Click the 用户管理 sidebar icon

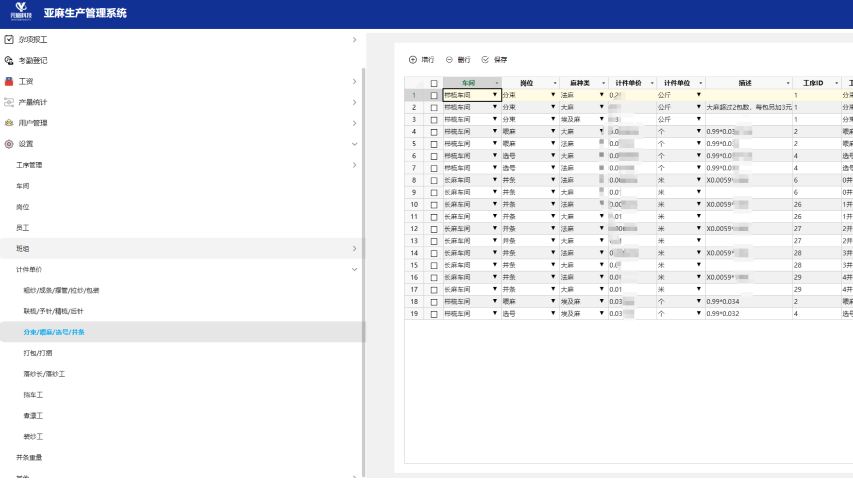(x=9, y=123)
